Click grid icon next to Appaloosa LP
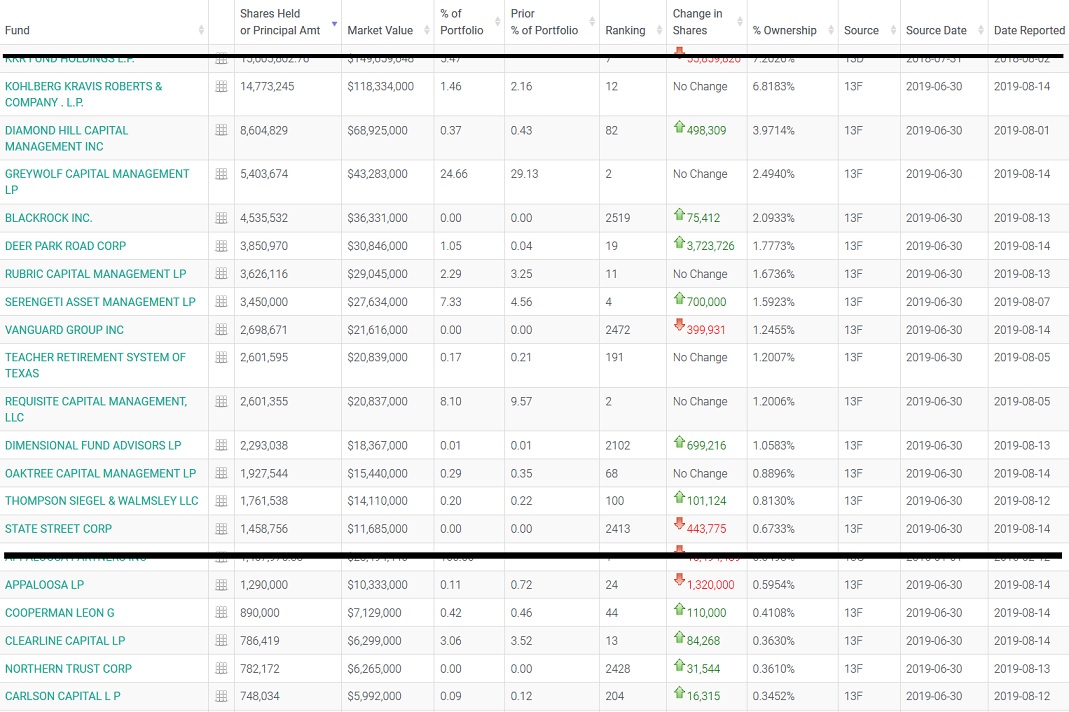 click(221, 585)
